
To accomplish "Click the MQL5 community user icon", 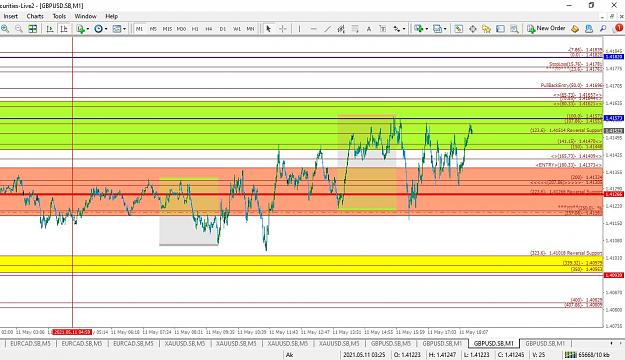I will [x=589, y=29].
